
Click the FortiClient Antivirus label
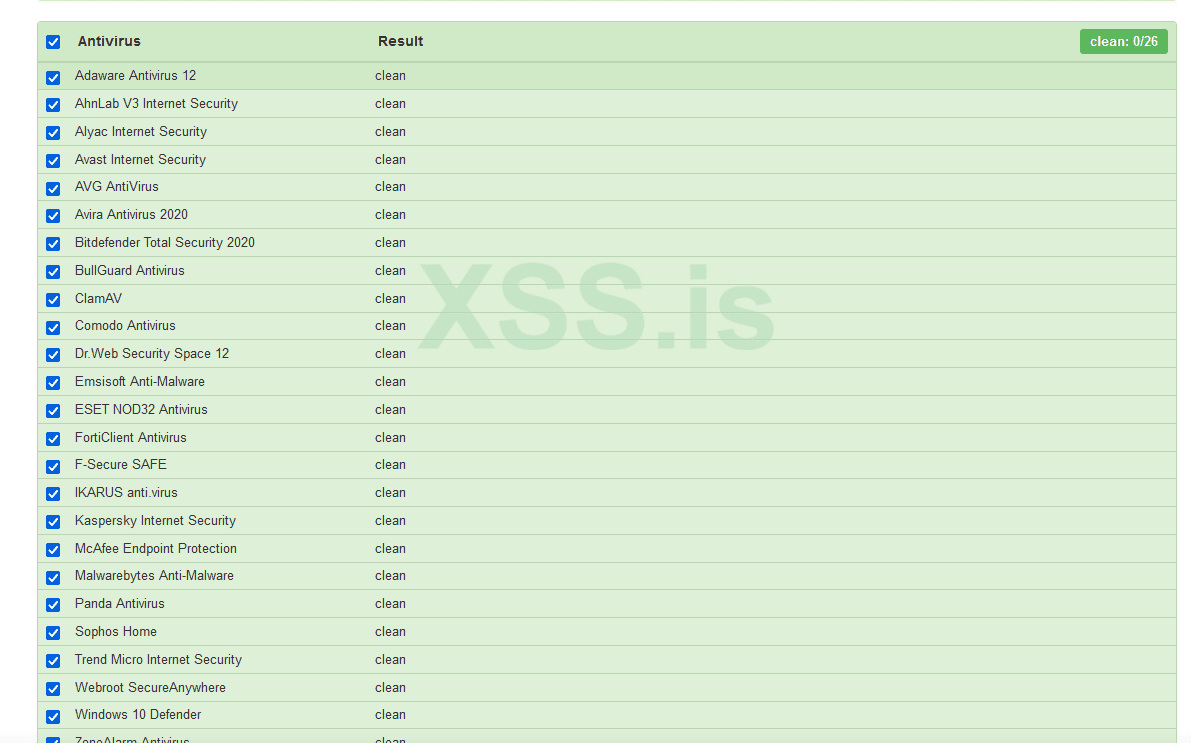tap(130, 438)
